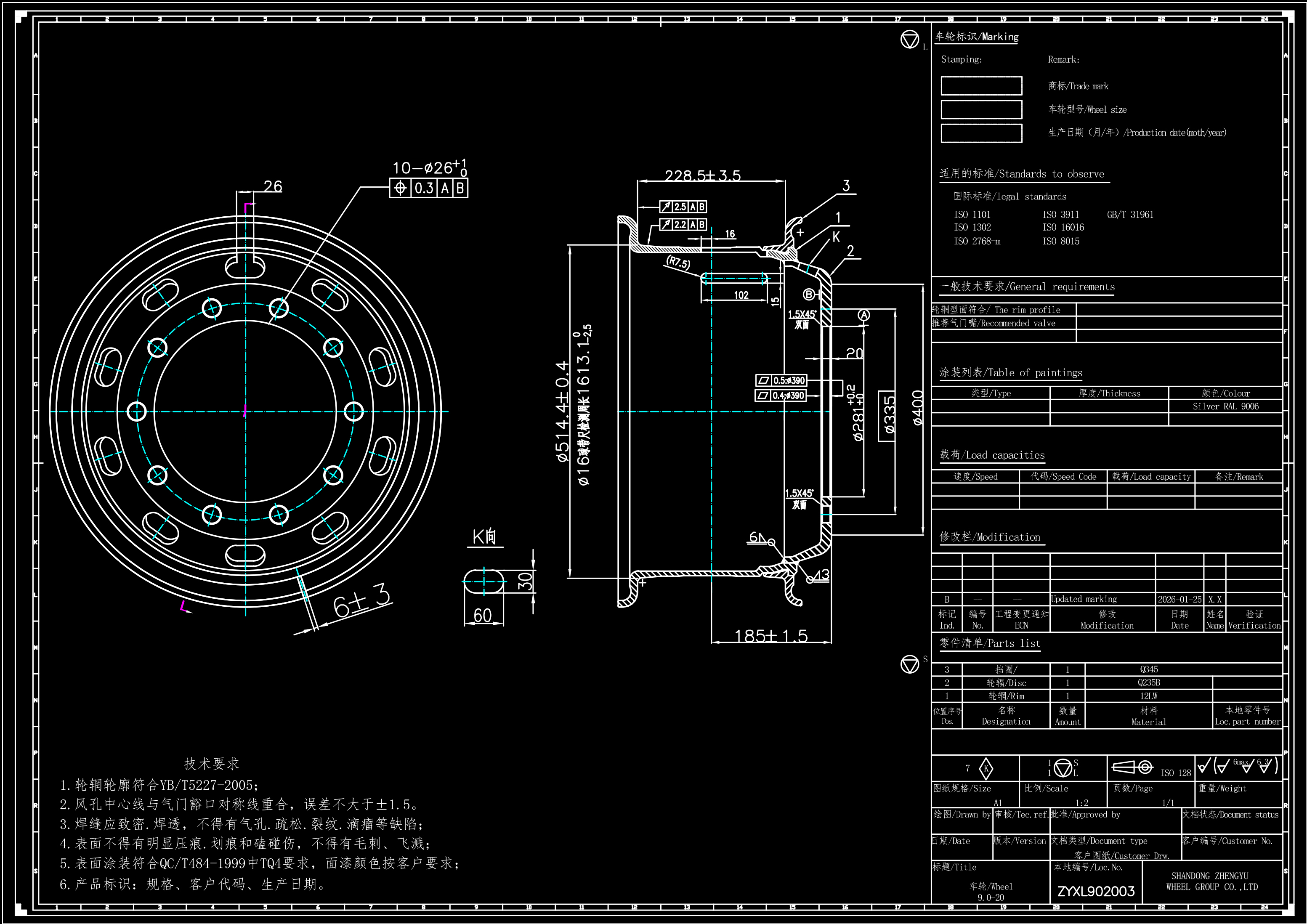Screen dimensions: 1307x924
Task: Click the runout arrow symbol in the 2.5 A B frame
Action: (x=666, y=207)
